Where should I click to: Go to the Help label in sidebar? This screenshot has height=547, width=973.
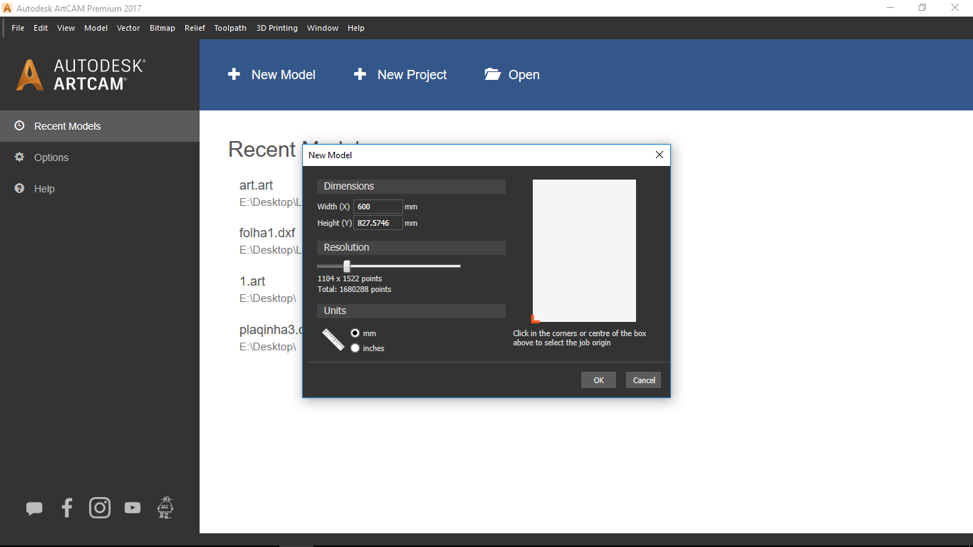pyautogui.click(x=44, y=189)
